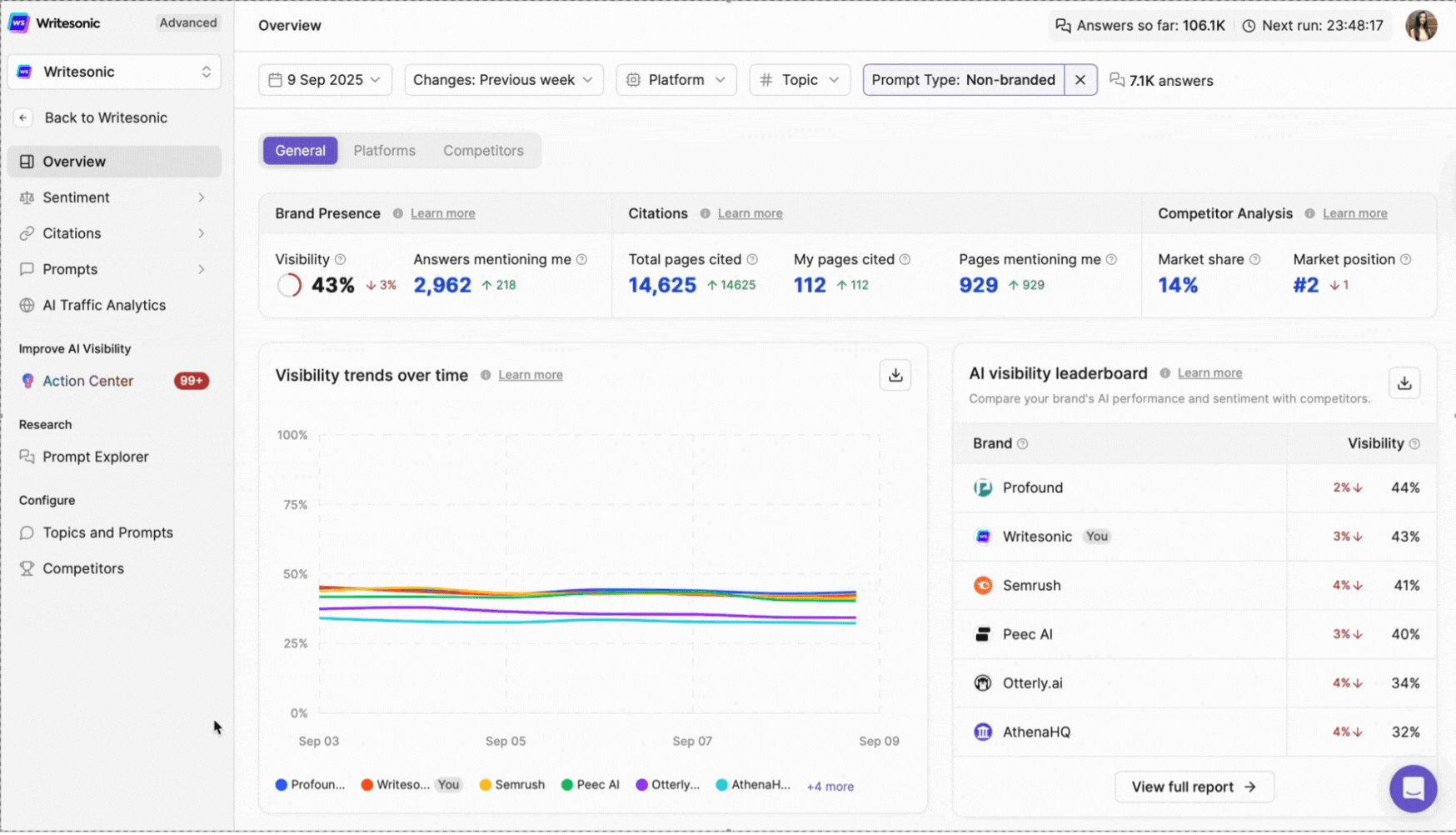Open the 9 Sep 2025 date picker
This screenshot has width=1456, height=835.
point(325,79)
